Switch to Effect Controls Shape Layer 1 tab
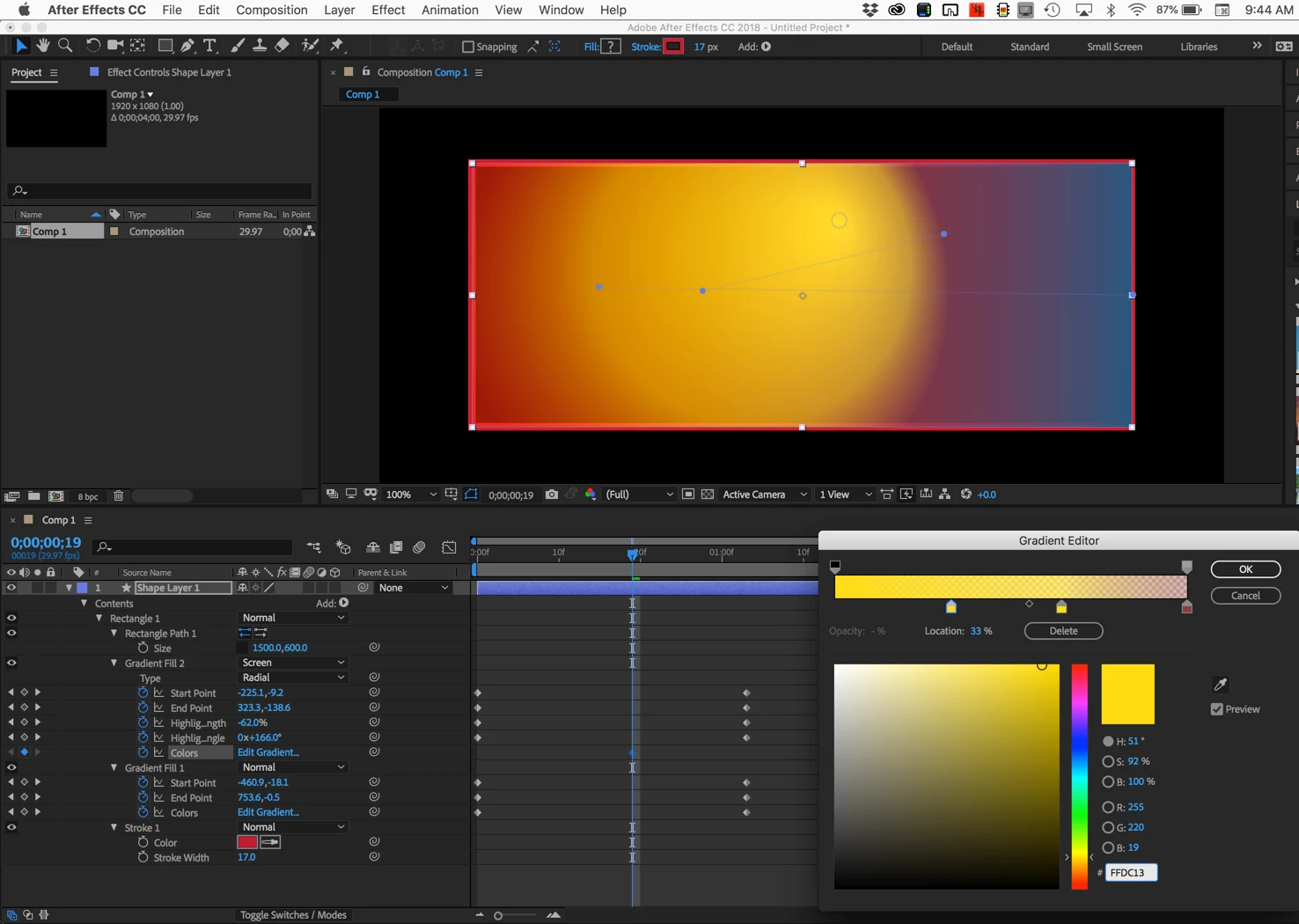 (x=168, y=72)
